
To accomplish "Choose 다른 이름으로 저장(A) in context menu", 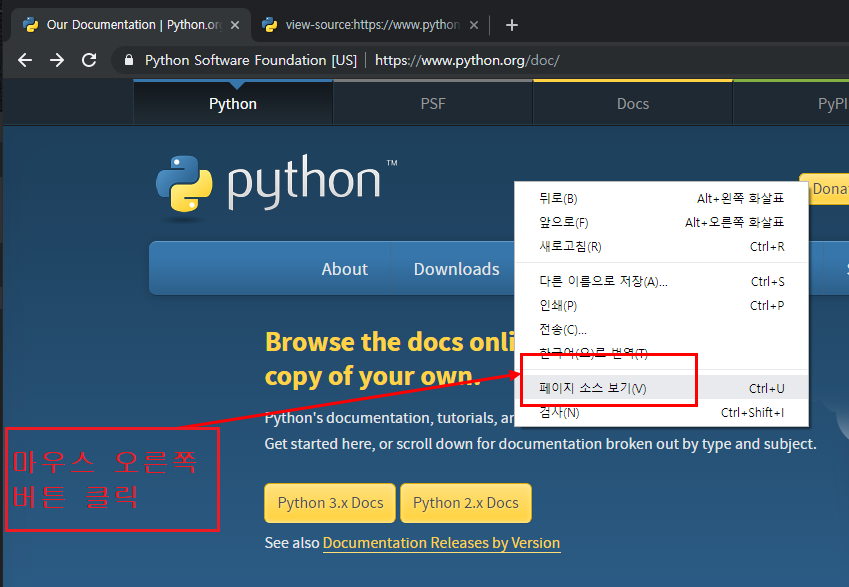I will click(661, 282).
